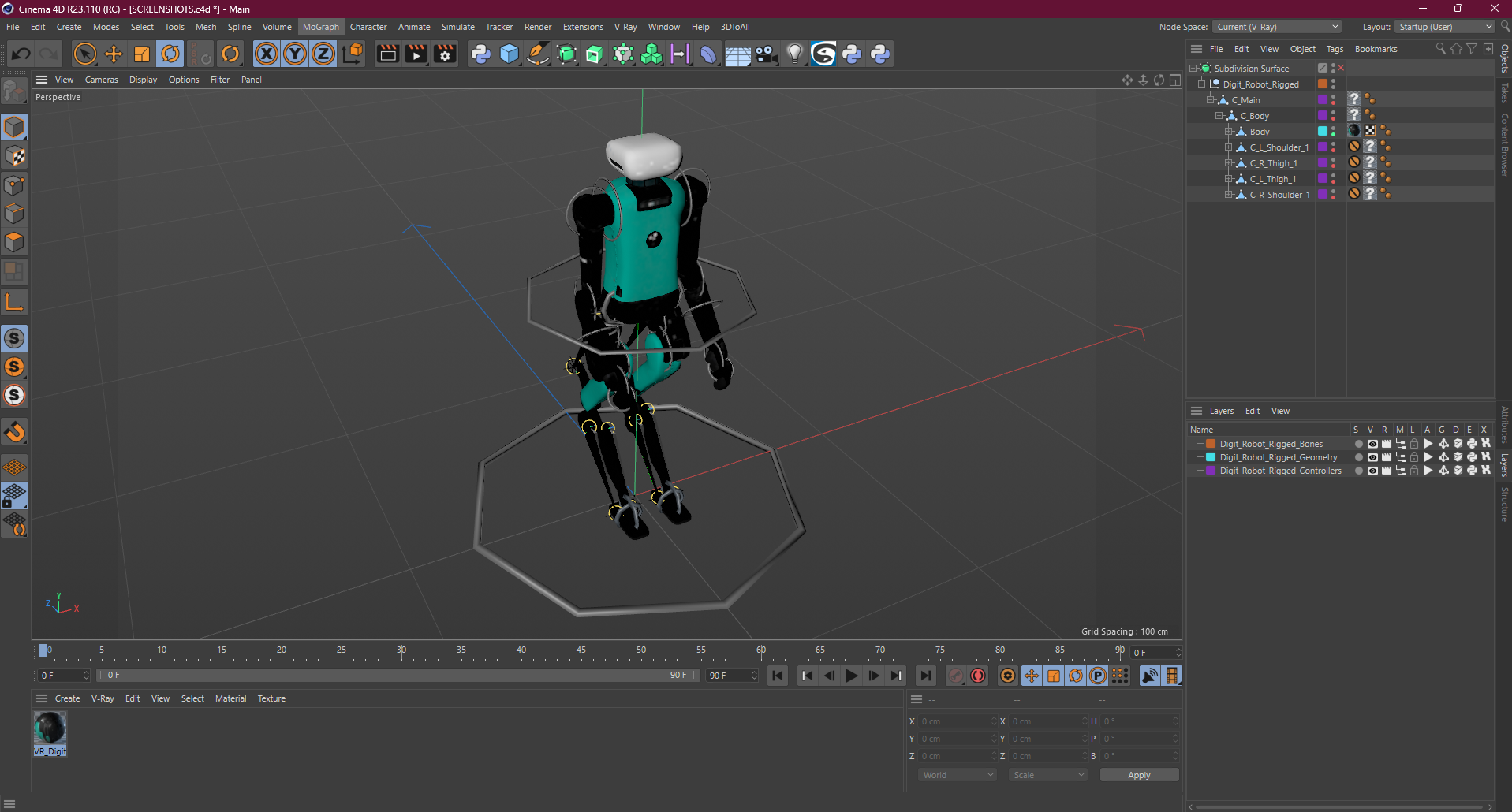The image size is (1512, 812).
Task: Select the Move tool in toolbar
Action: pyautogui.click(x=114, y=54)
